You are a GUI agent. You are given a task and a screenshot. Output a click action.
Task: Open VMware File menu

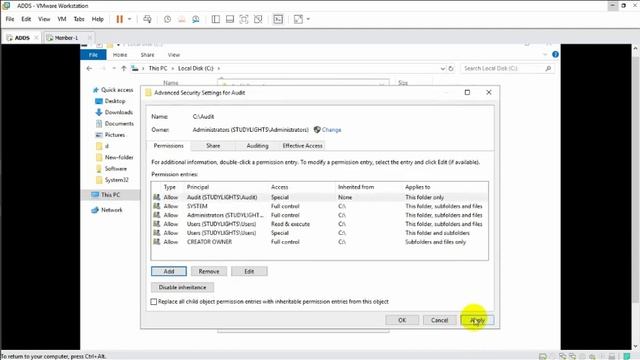10,19
